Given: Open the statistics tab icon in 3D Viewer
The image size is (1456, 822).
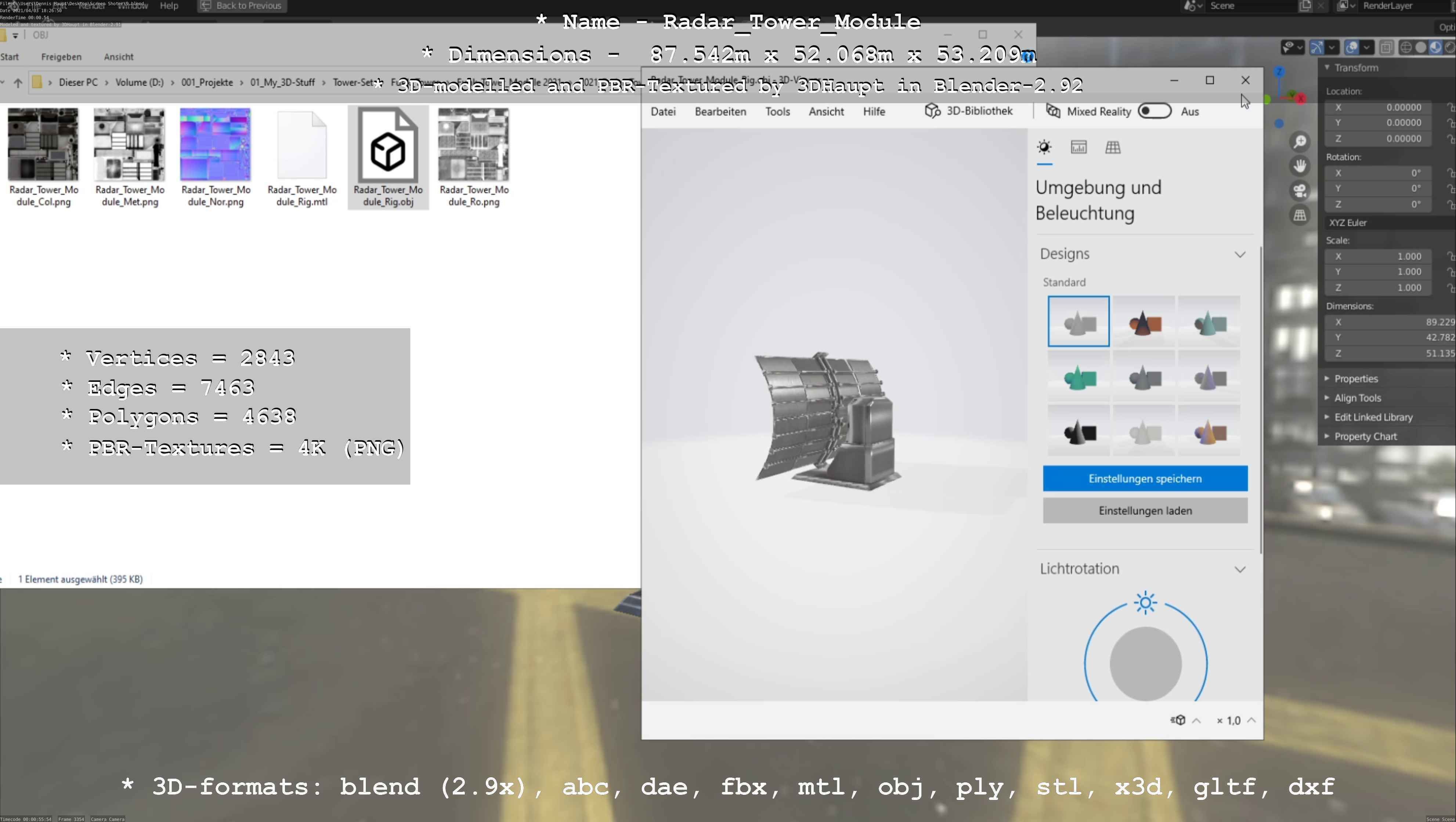Looking at the screenshot, I should 1079,148.
